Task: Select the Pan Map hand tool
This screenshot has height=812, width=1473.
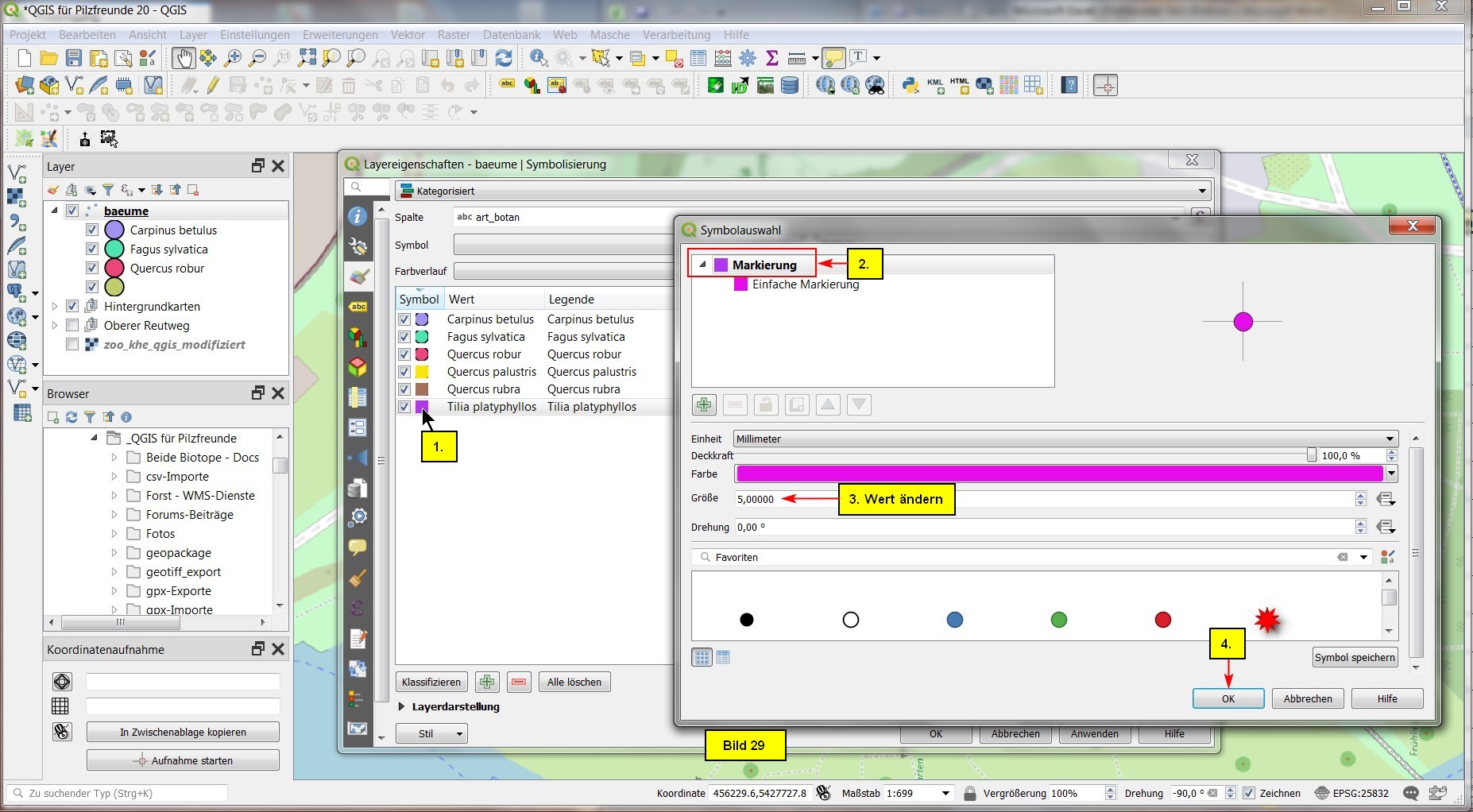Action: [x=183, y=58]
